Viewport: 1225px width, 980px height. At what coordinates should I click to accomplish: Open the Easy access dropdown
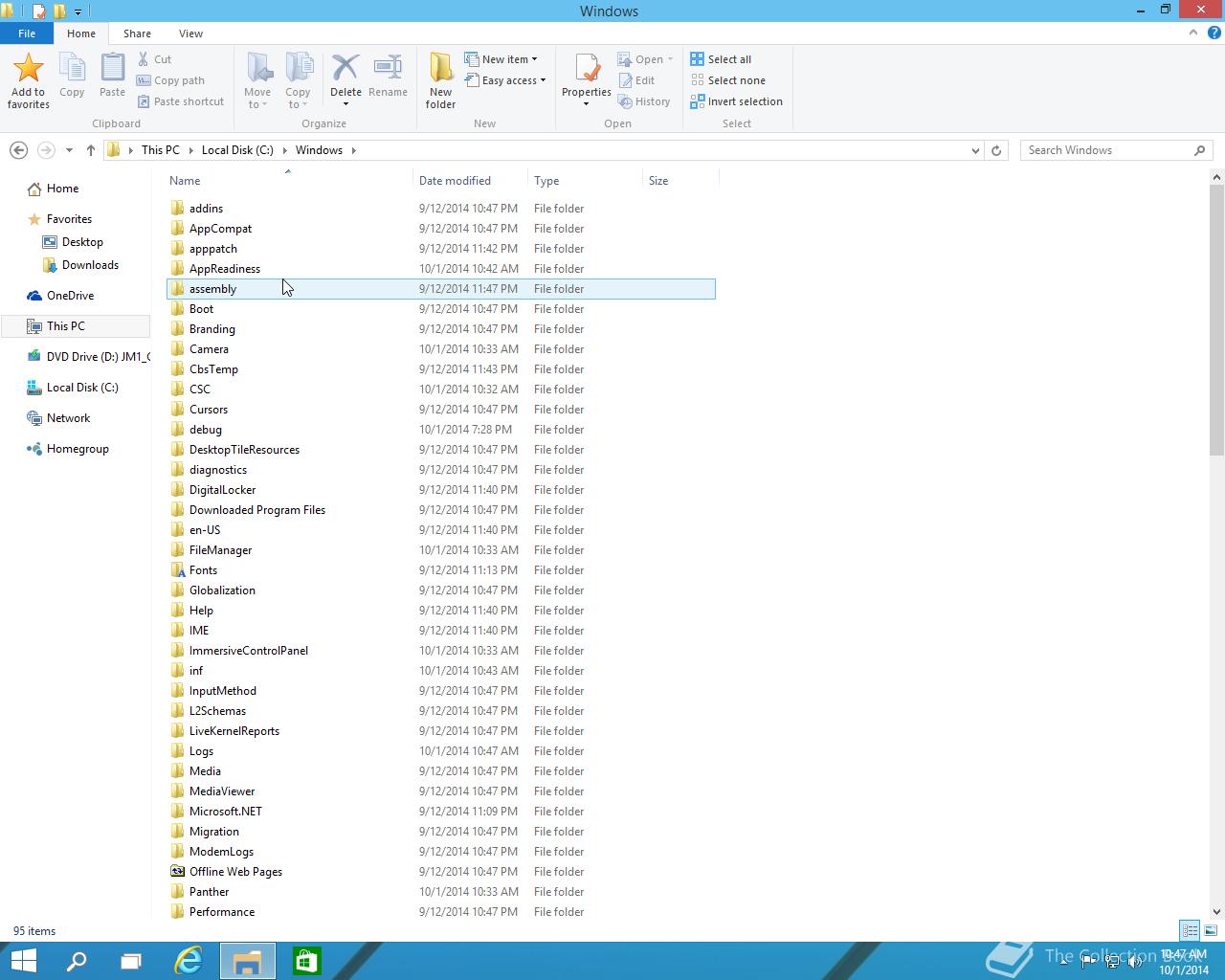click(505, 80)
